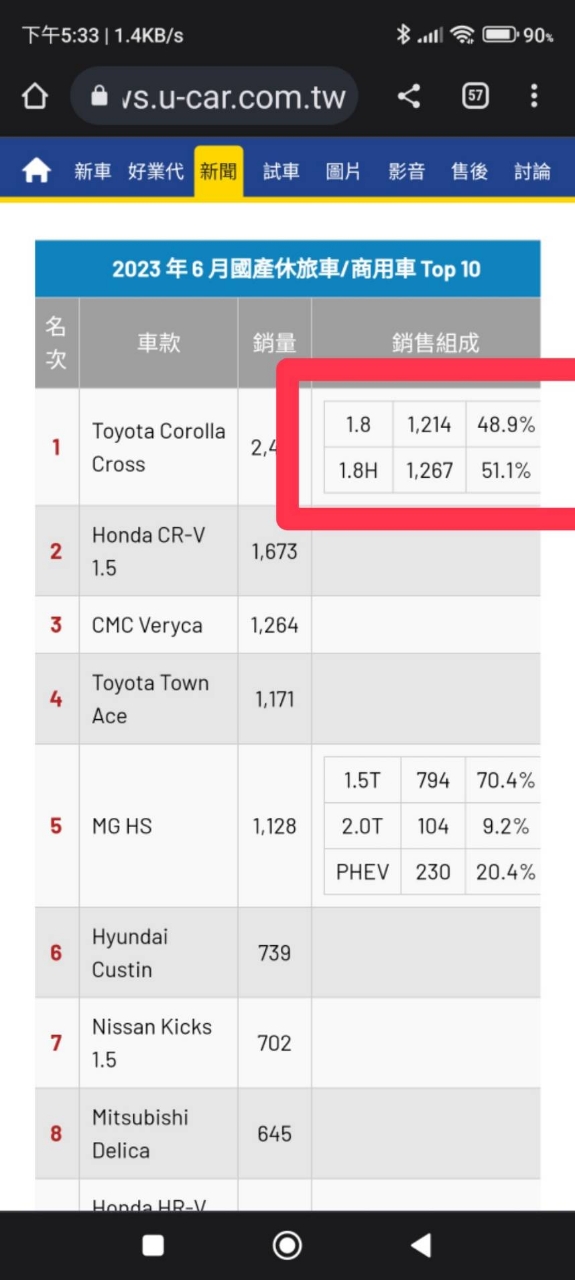Open the 討論 section
The height and width of the screenshot is (1280, 575).
tap(532, 171)
